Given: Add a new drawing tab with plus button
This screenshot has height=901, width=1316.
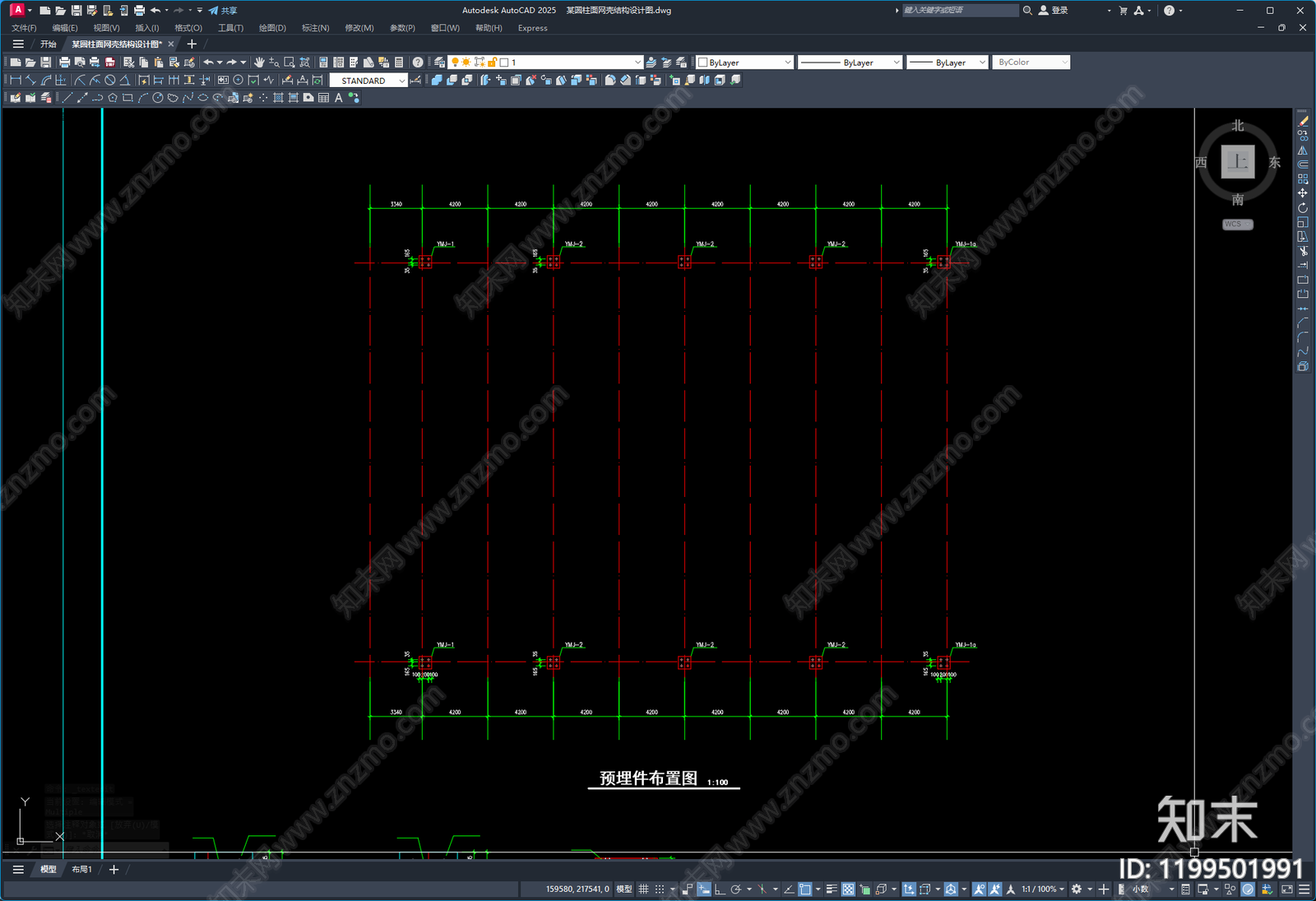Looking at the screenshot, I should coord(192,44).
